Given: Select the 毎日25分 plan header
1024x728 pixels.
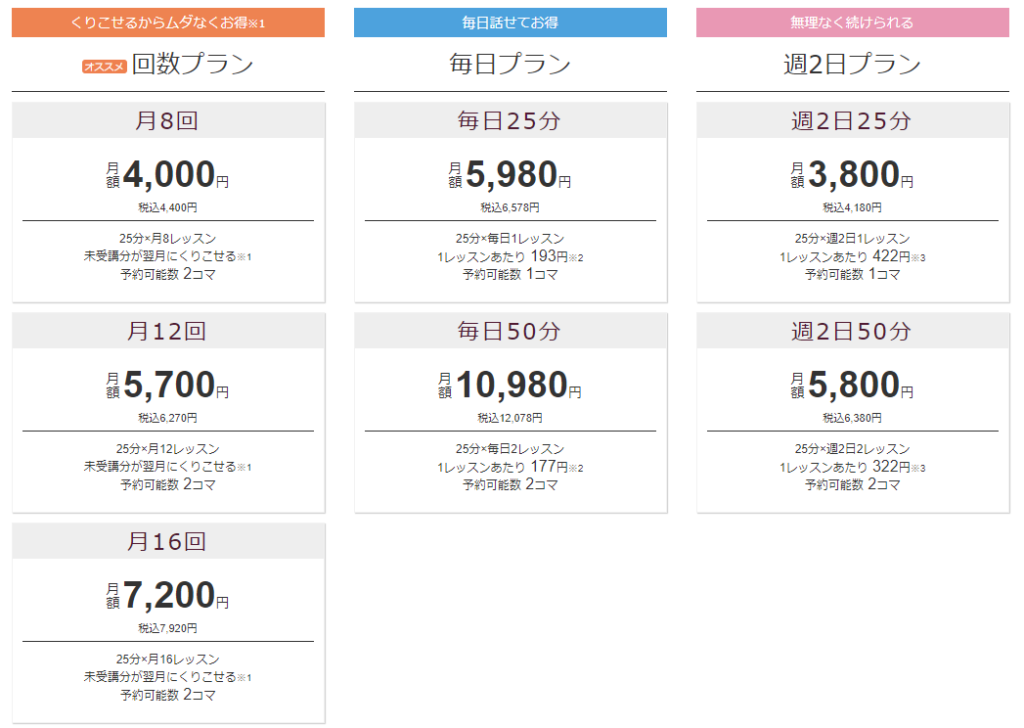Looking at the screenshot, I should pyautogui.click(x=510, y=121).
